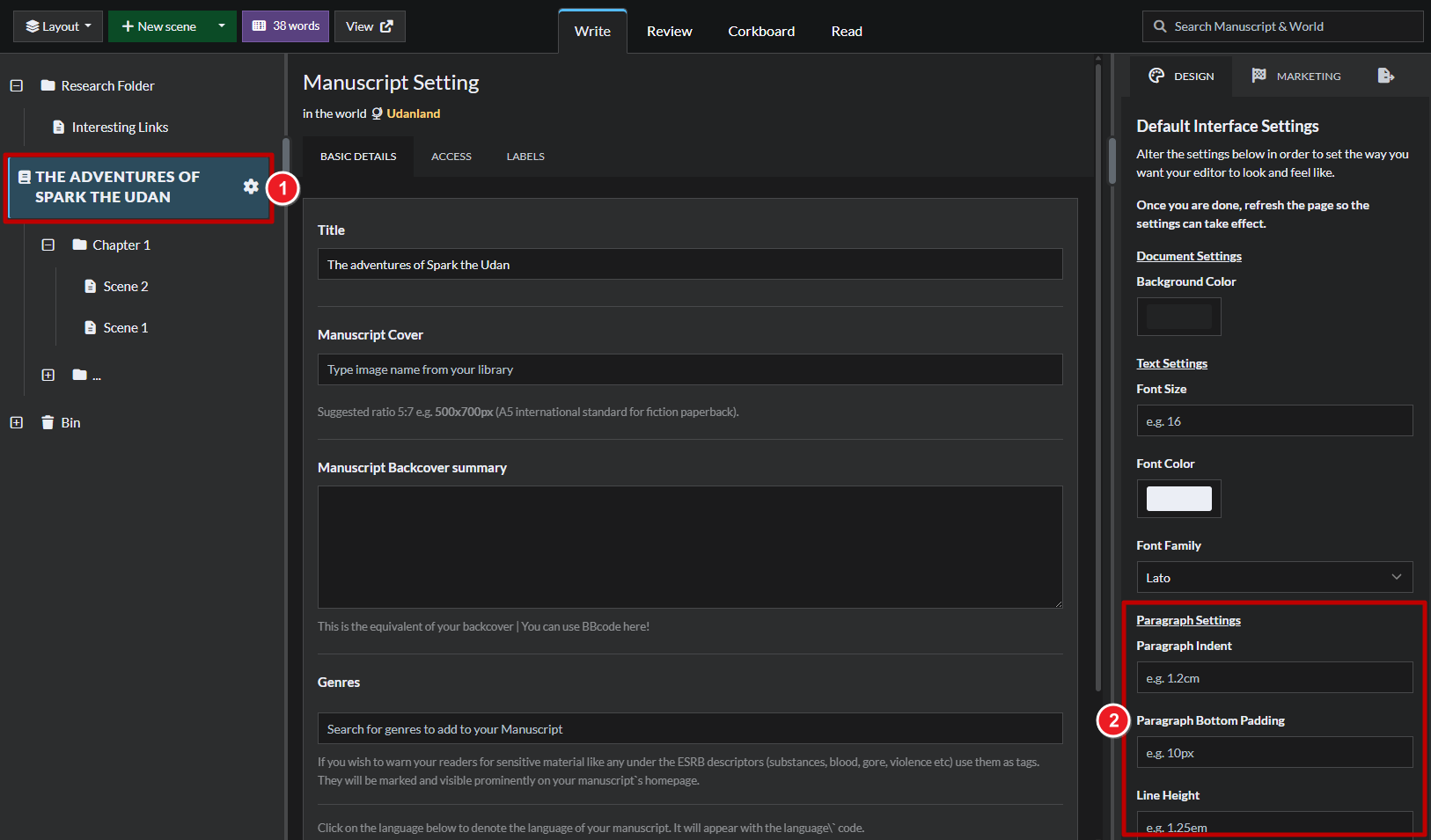
Task: Select the Basic Details tab
Action: pos(358,157)
